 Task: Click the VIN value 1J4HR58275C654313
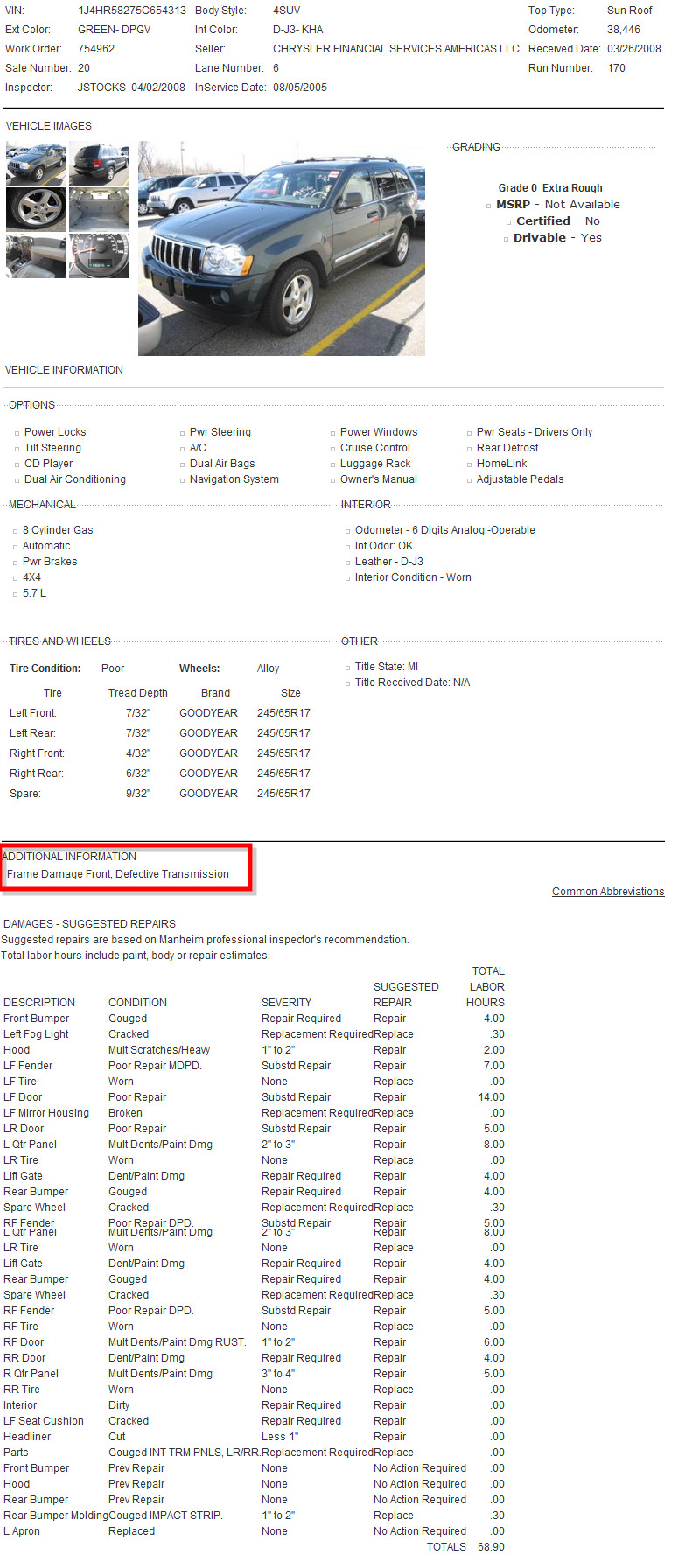[132, 10]
